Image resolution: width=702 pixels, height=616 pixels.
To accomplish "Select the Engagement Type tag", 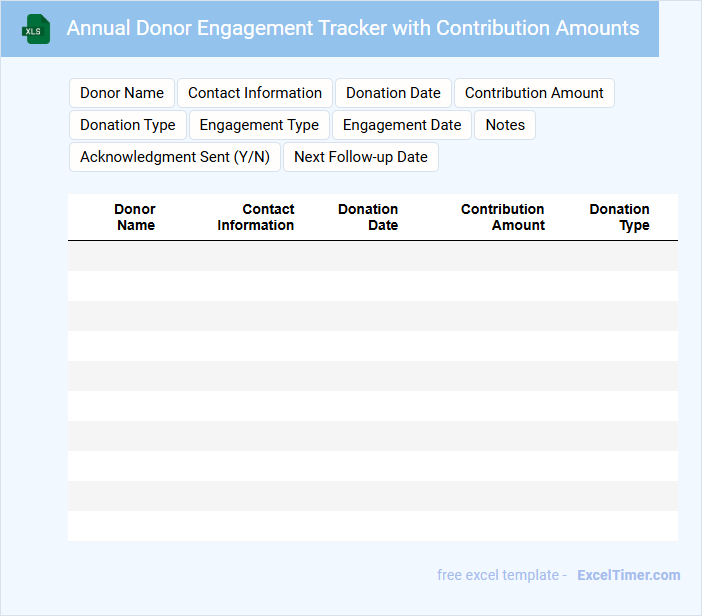I will [x=259, y=125].
